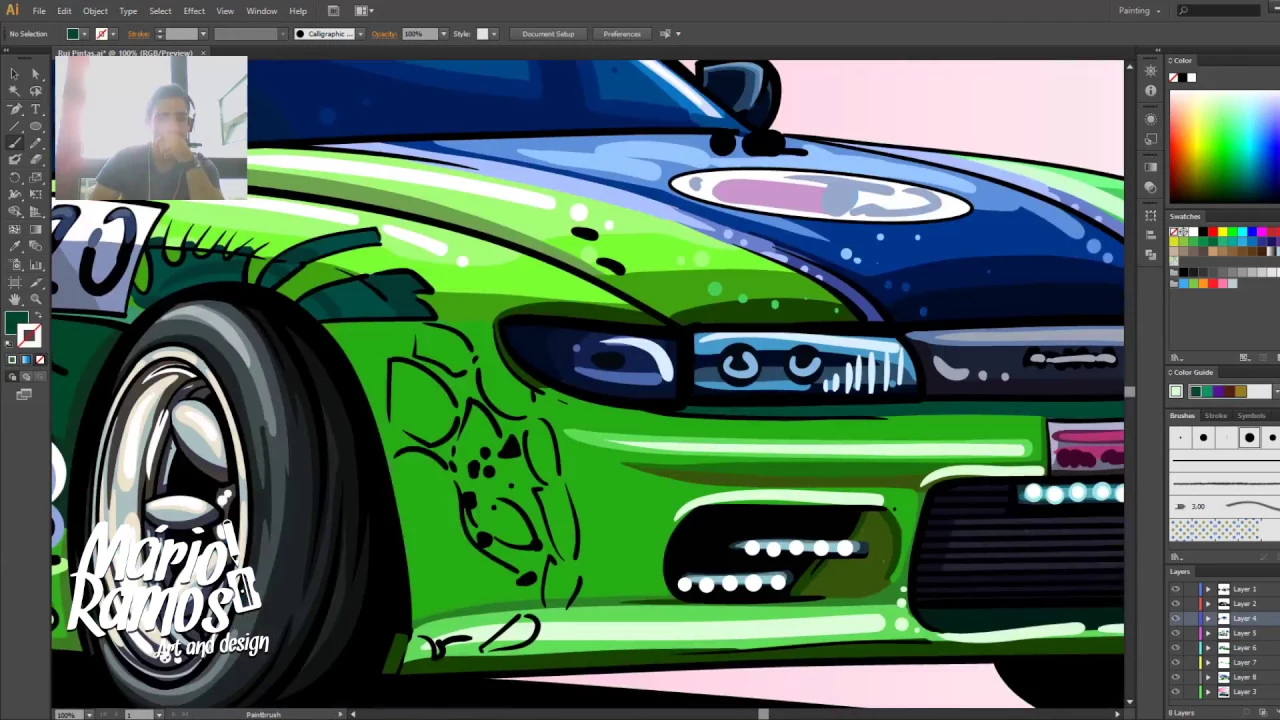Open the Style dropdown in control bar
Viewport: 1280px width, 720px height.
click(x=494, y=34)
